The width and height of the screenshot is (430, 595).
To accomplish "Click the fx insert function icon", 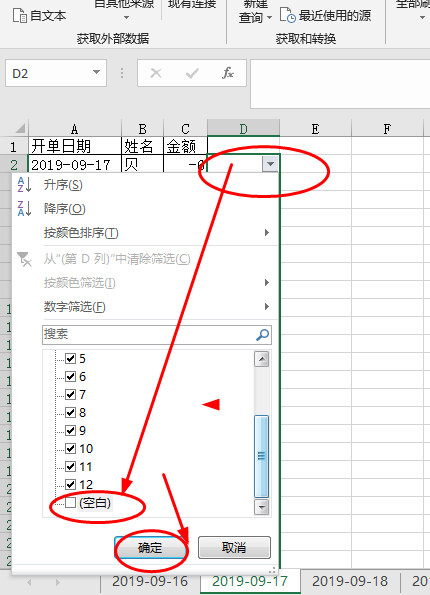I will coord(228,73).
